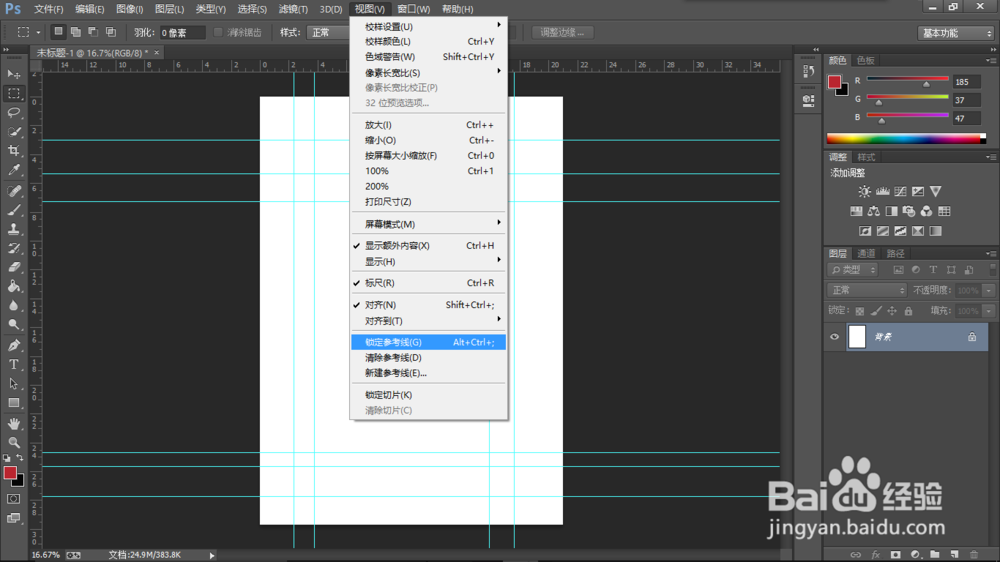This screenshot has height=562, width=1000.
Task: Create a new layer icon
Action: 954,554
